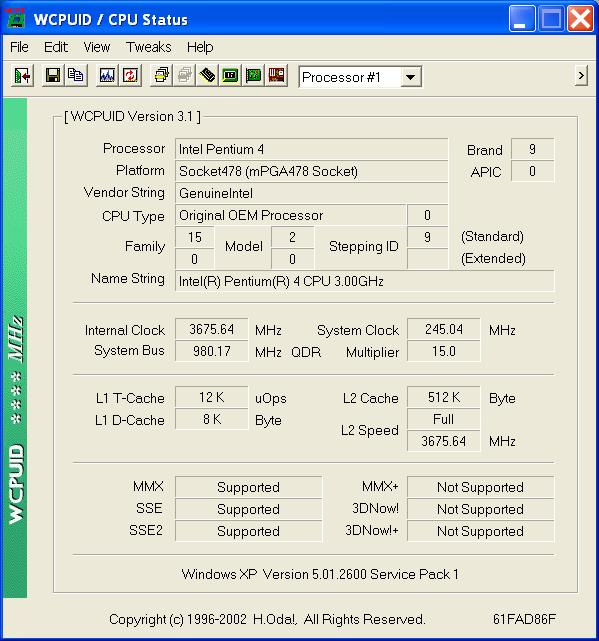
Task: Open the File menu
Action: [x=19, y=47]
